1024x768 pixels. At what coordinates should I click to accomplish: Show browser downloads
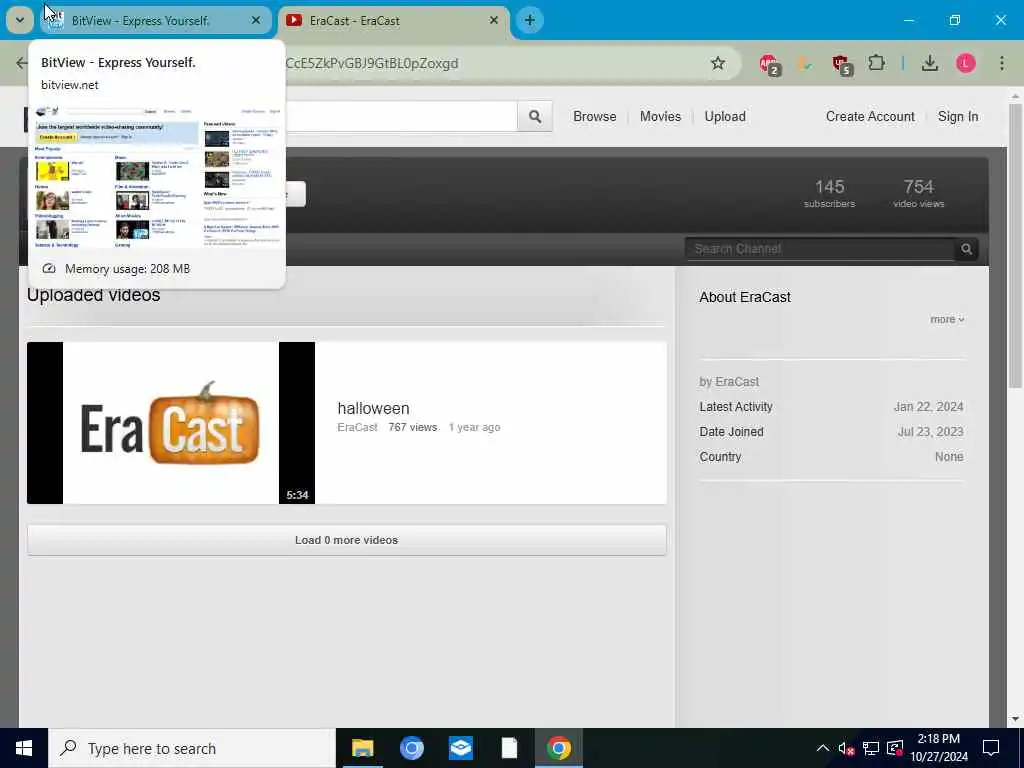pos(930,63)
